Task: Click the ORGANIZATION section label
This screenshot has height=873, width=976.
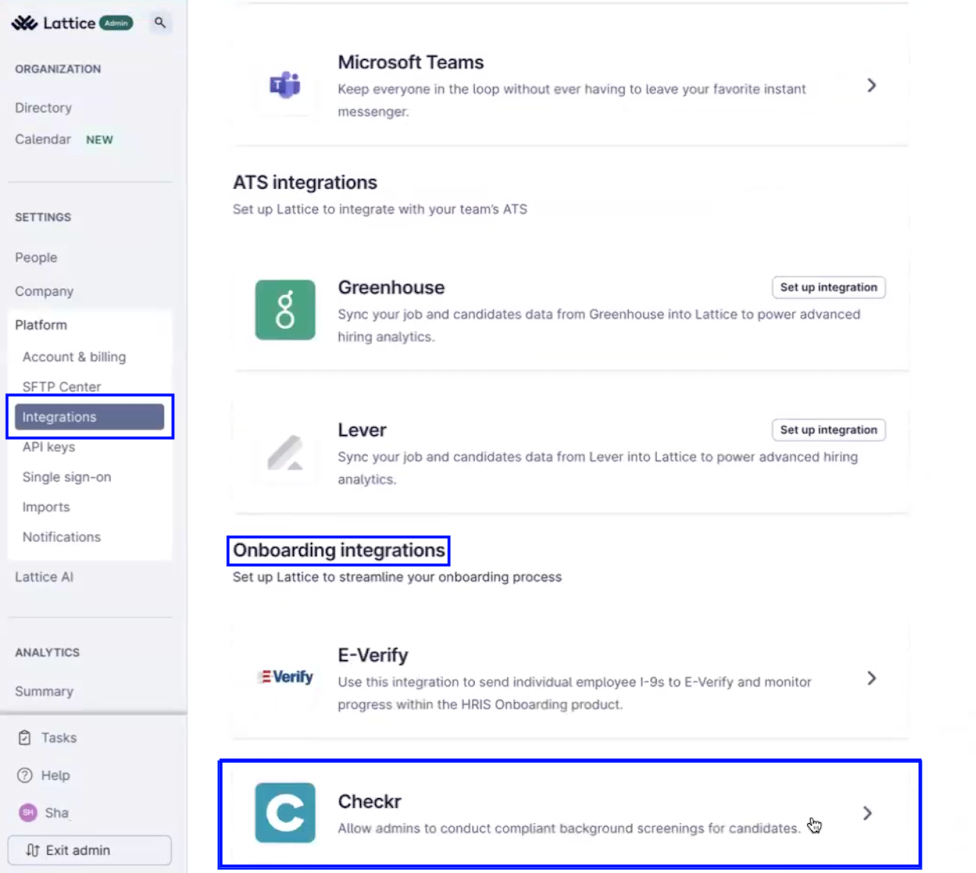Action: point(58,69)
